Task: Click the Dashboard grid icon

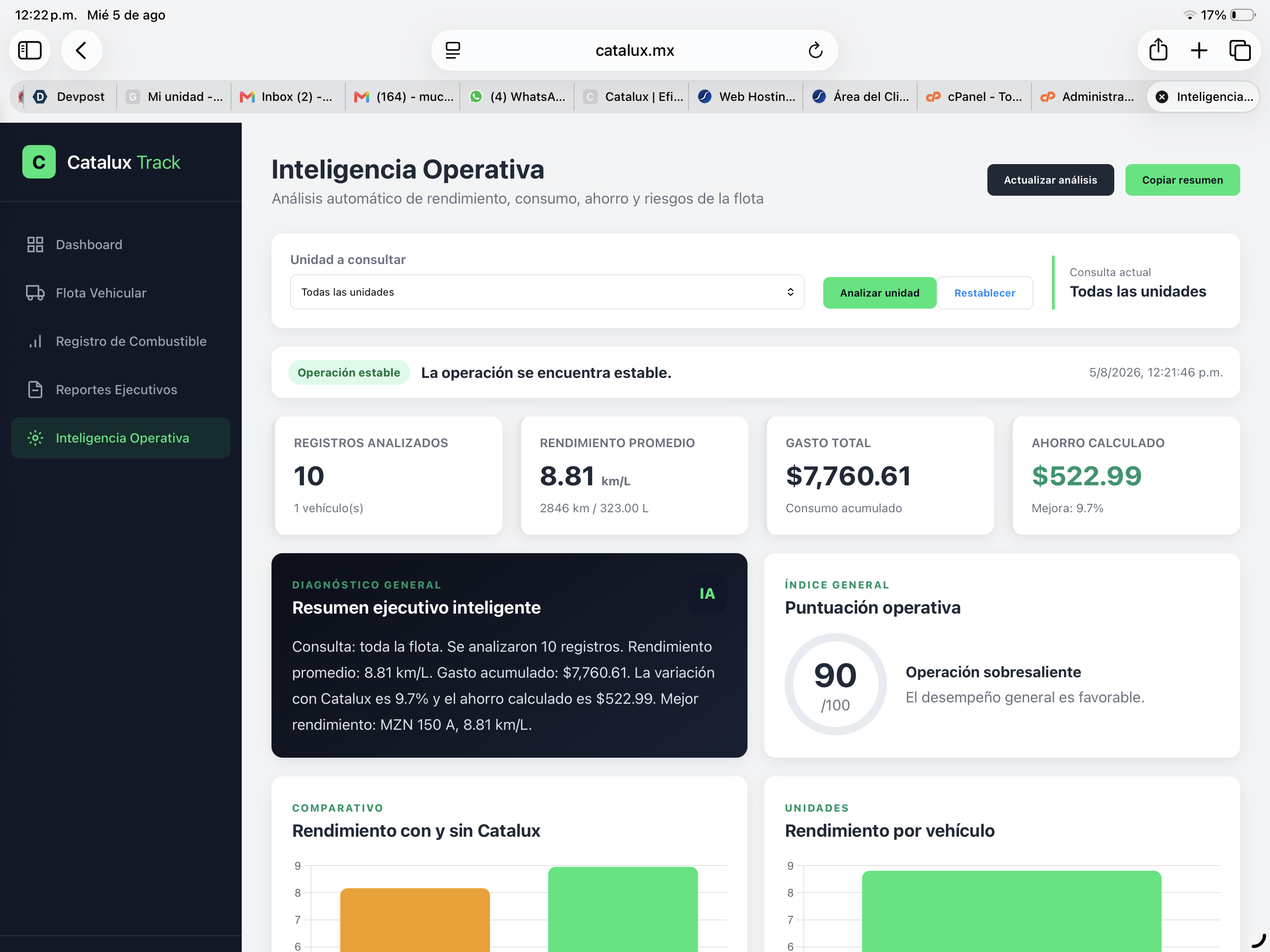Action: (35, 245)
